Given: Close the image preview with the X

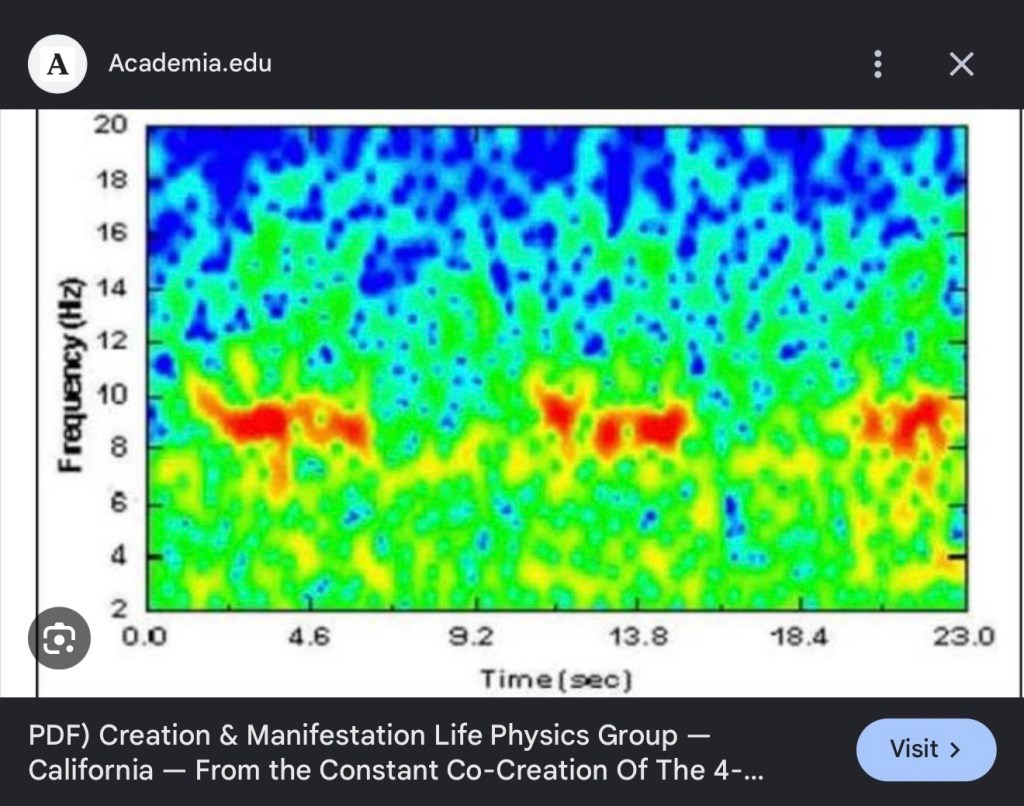Looking at the screenshot, I should tap(961, 64).
